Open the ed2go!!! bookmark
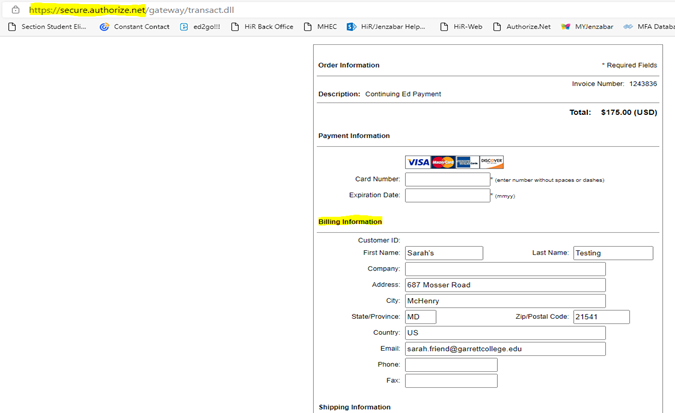The width and height of the screenshot is (675, 413). (x=200, y=27)
